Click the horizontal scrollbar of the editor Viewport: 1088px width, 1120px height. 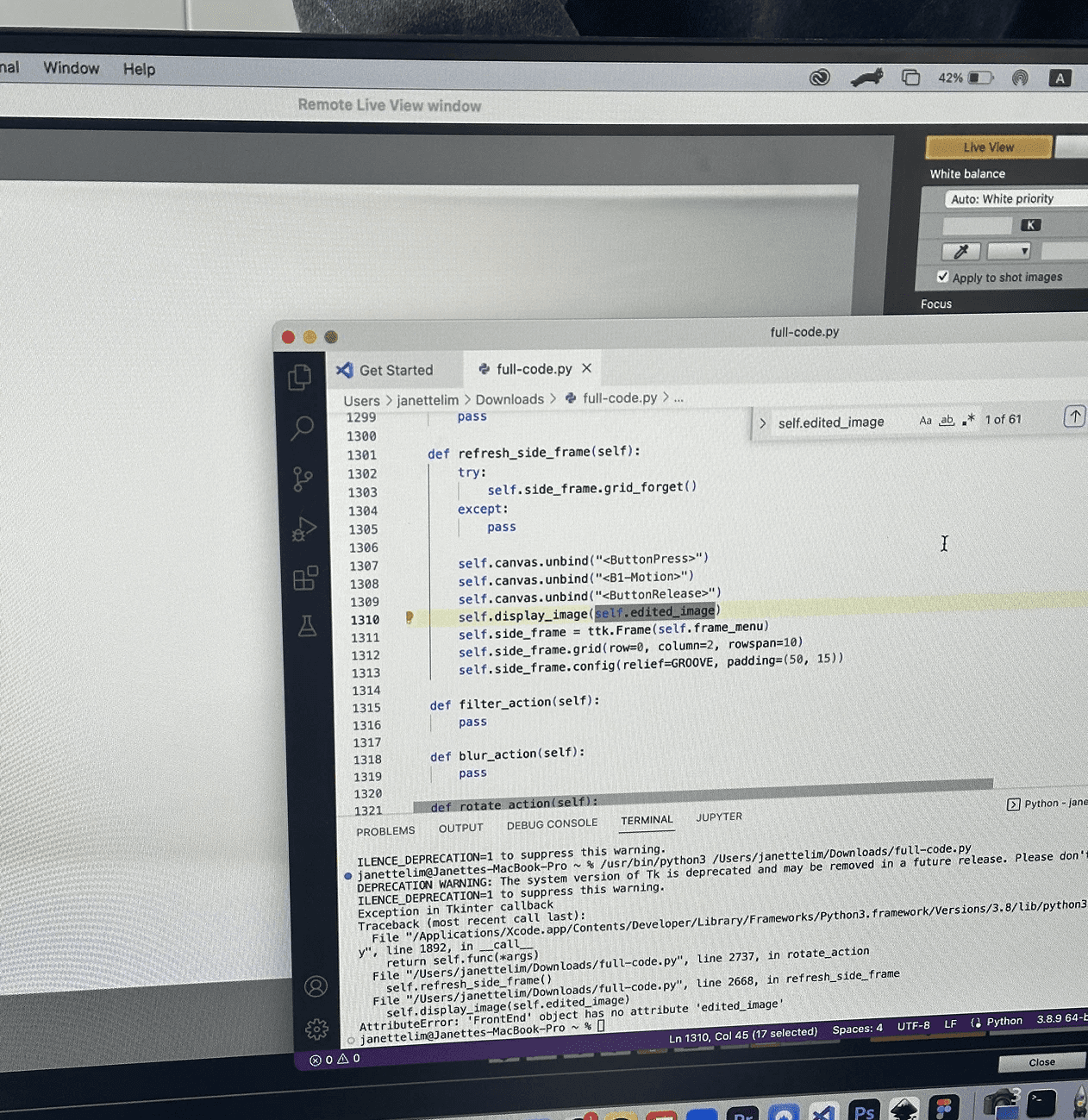click(x=703, y=795)
